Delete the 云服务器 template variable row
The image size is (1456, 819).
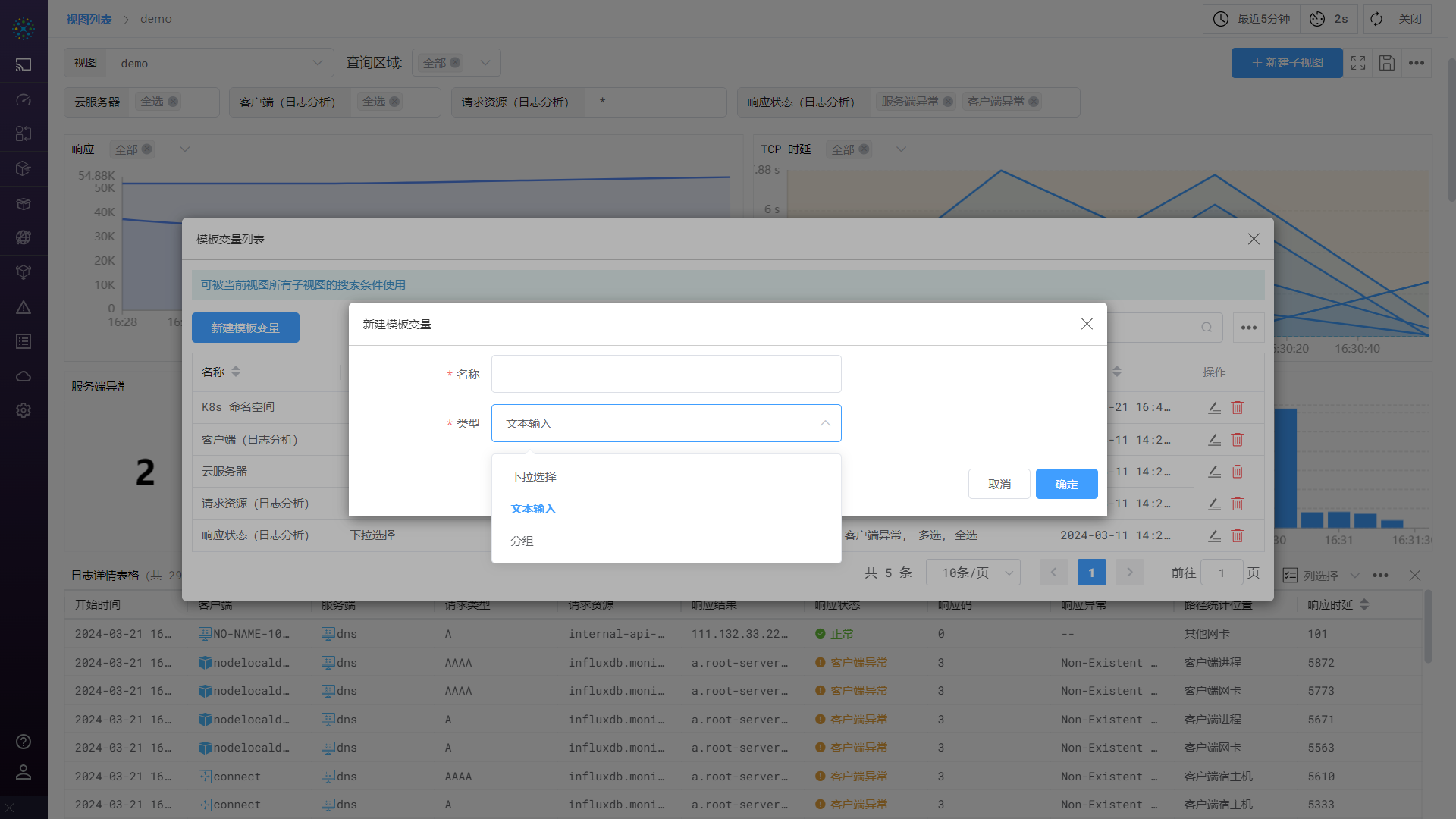coord(1237,472)
